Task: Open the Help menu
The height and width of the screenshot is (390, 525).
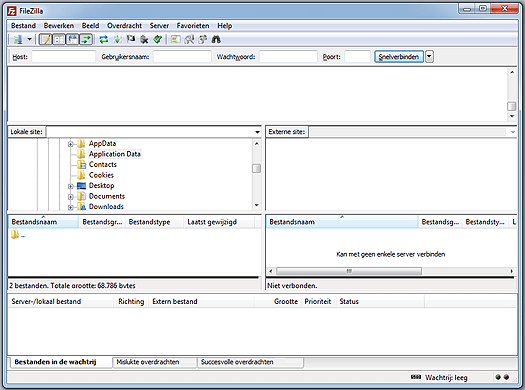Action: pyautogui.click(x=224, y=26)
